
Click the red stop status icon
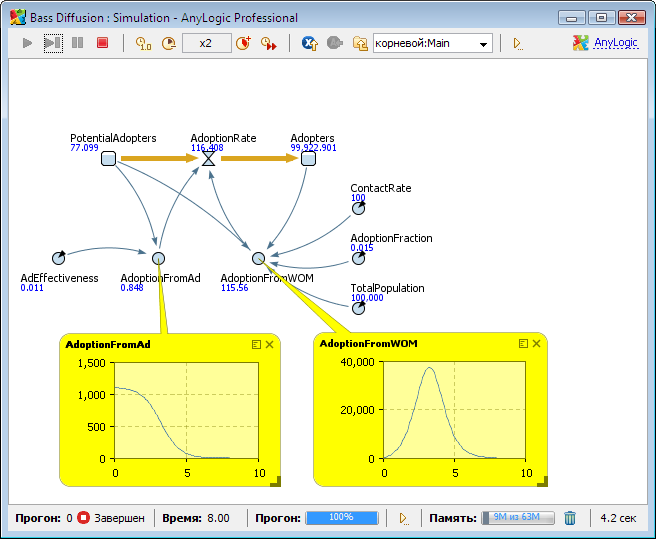84,518
